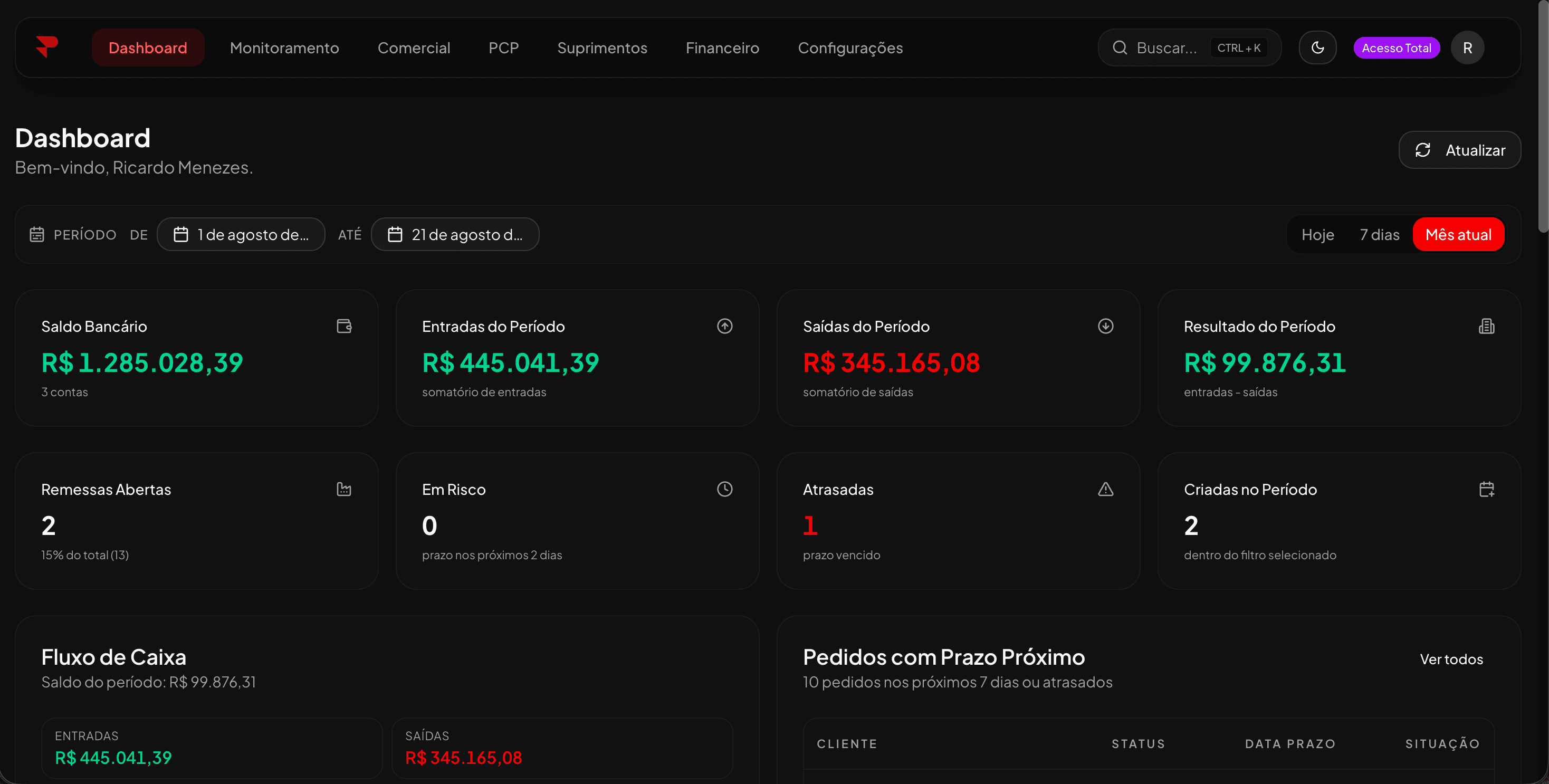
Task: Click the up-arrow icon on Entradas do Período
Action: click(724, 326)
